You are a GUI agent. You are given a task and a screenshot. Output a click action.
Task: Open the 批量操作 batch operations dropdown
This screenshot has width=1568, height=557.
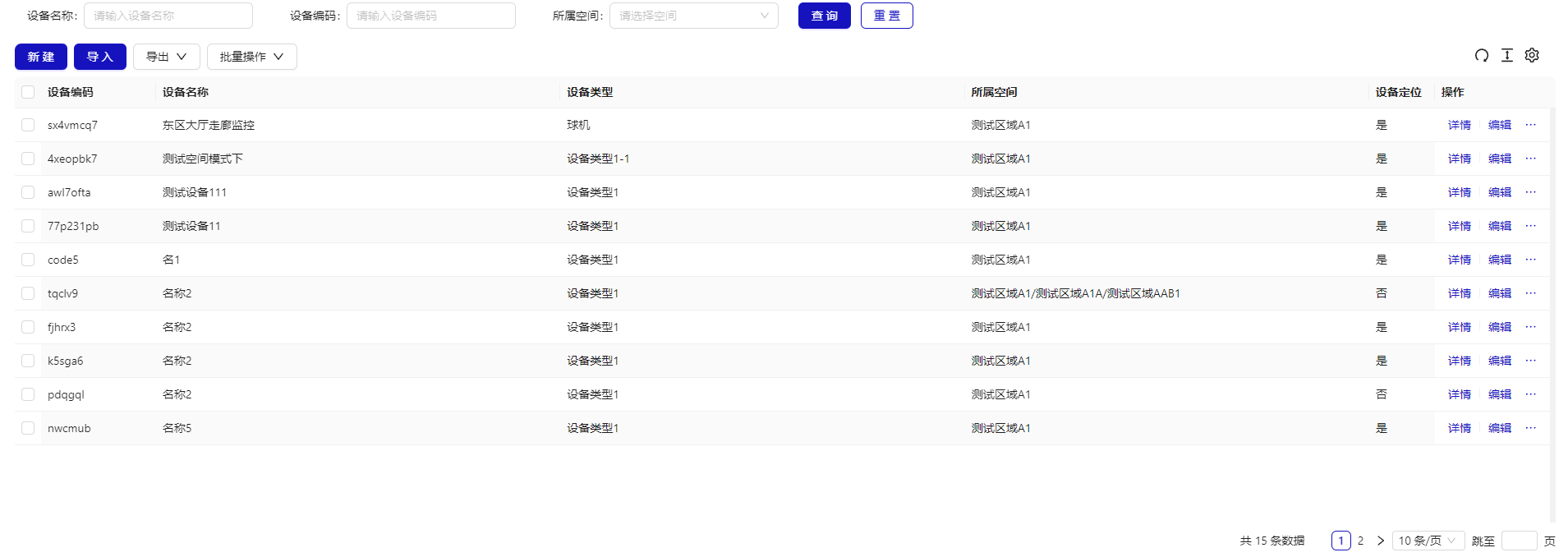pos(251,57)
